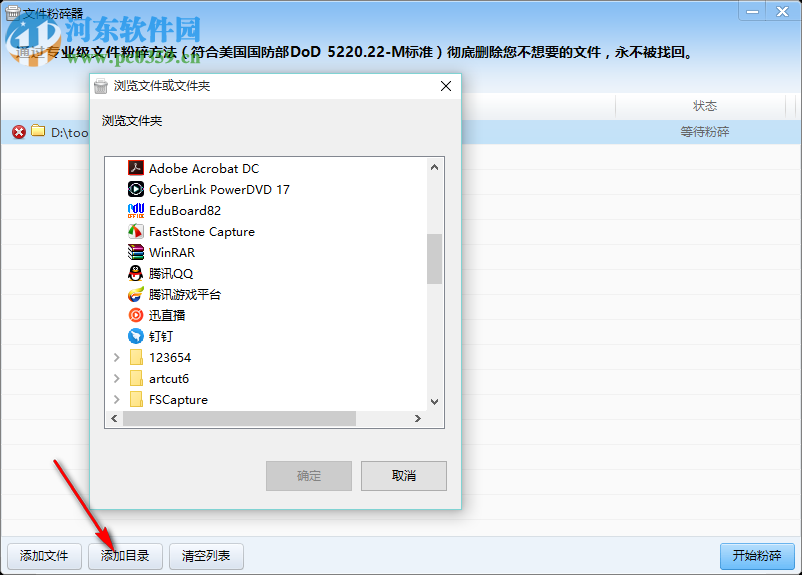Minimize the 文件粉碎器 window
This screenshot has height=575, width=802.
[752, 11]
